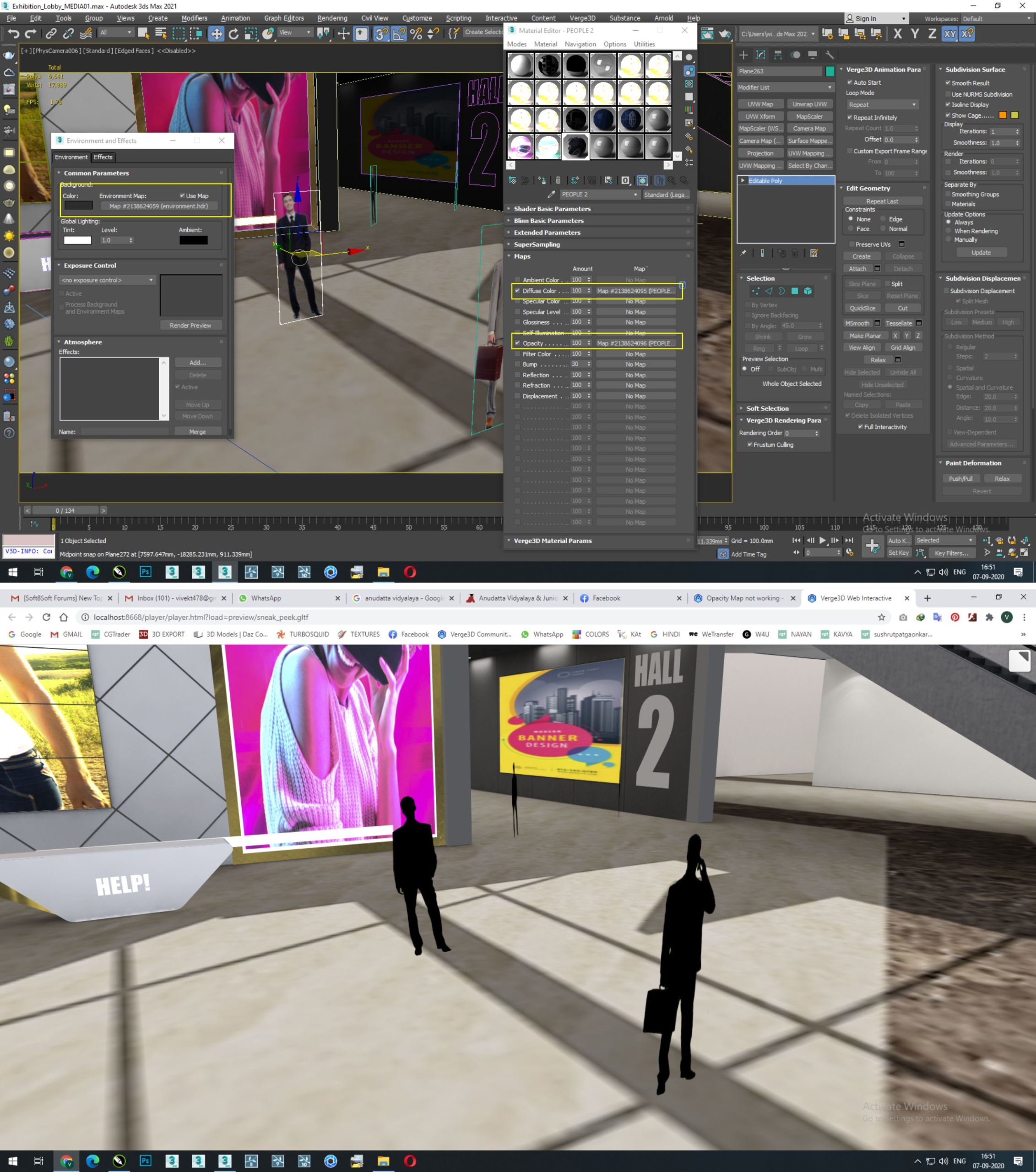The height and width of the screenshot is (1172, 1036).
Task: Open the Modifier List dropdown
Action: [x=785, y=87]
